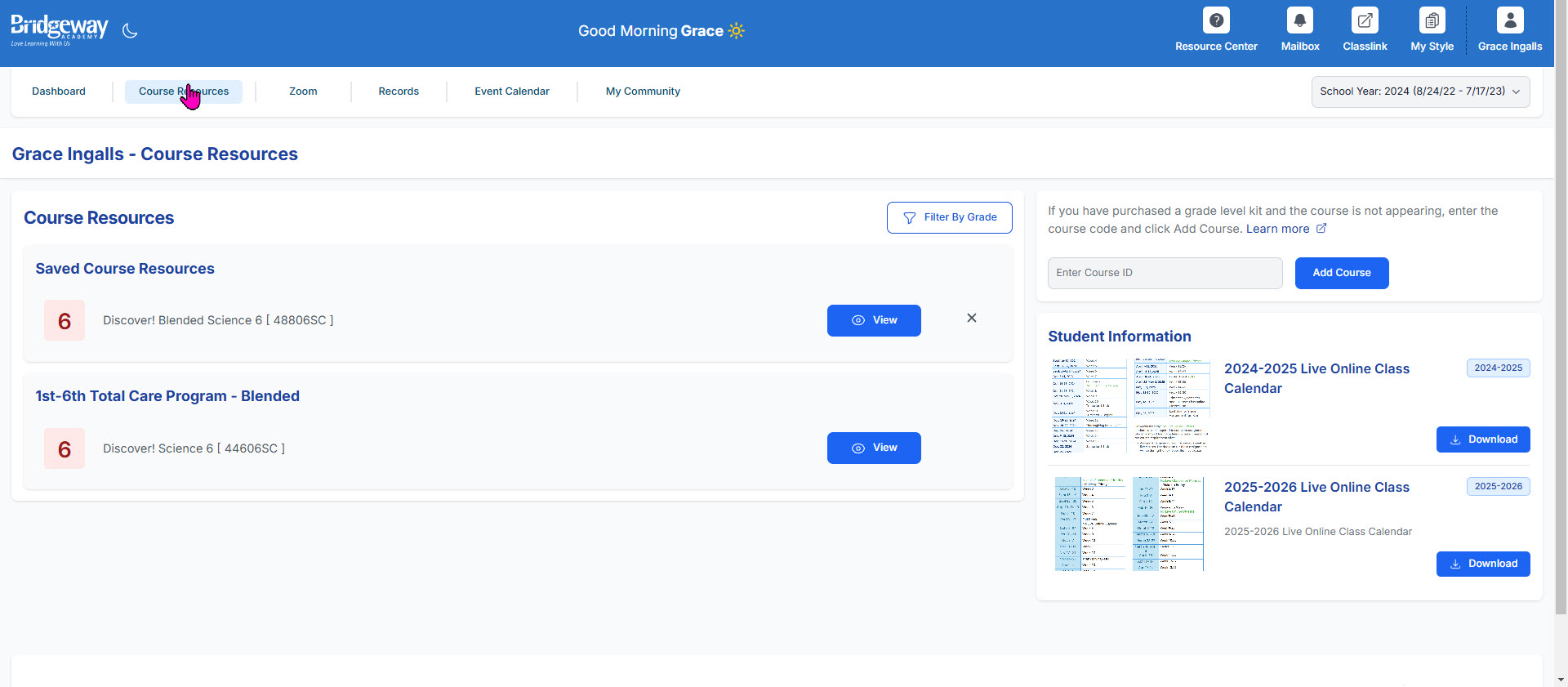
Task: Expand the School Year dropdown
Action: point(1420,91)
